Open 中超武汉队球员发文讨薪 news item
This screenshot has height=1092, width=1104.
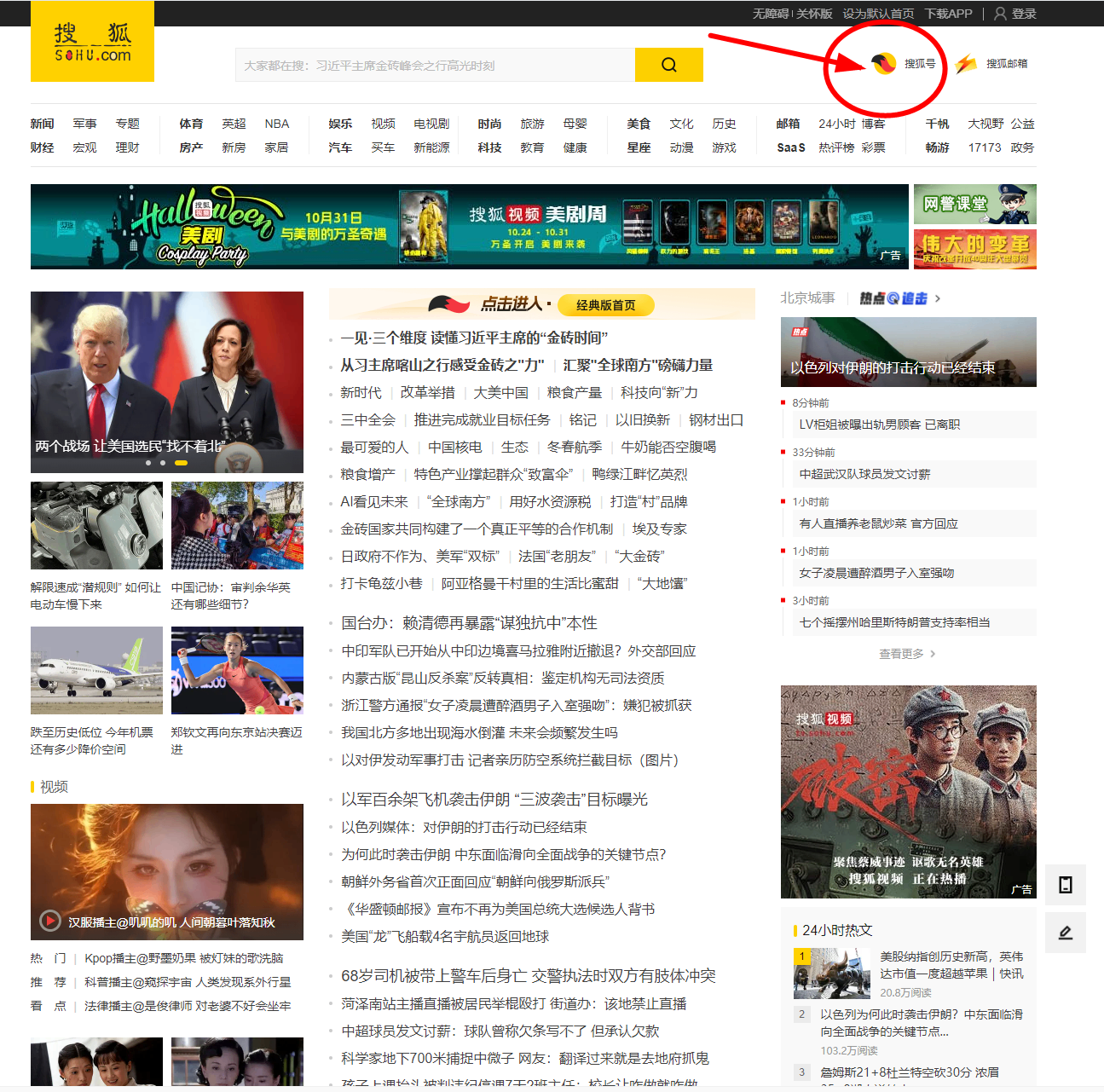point(865,474)
